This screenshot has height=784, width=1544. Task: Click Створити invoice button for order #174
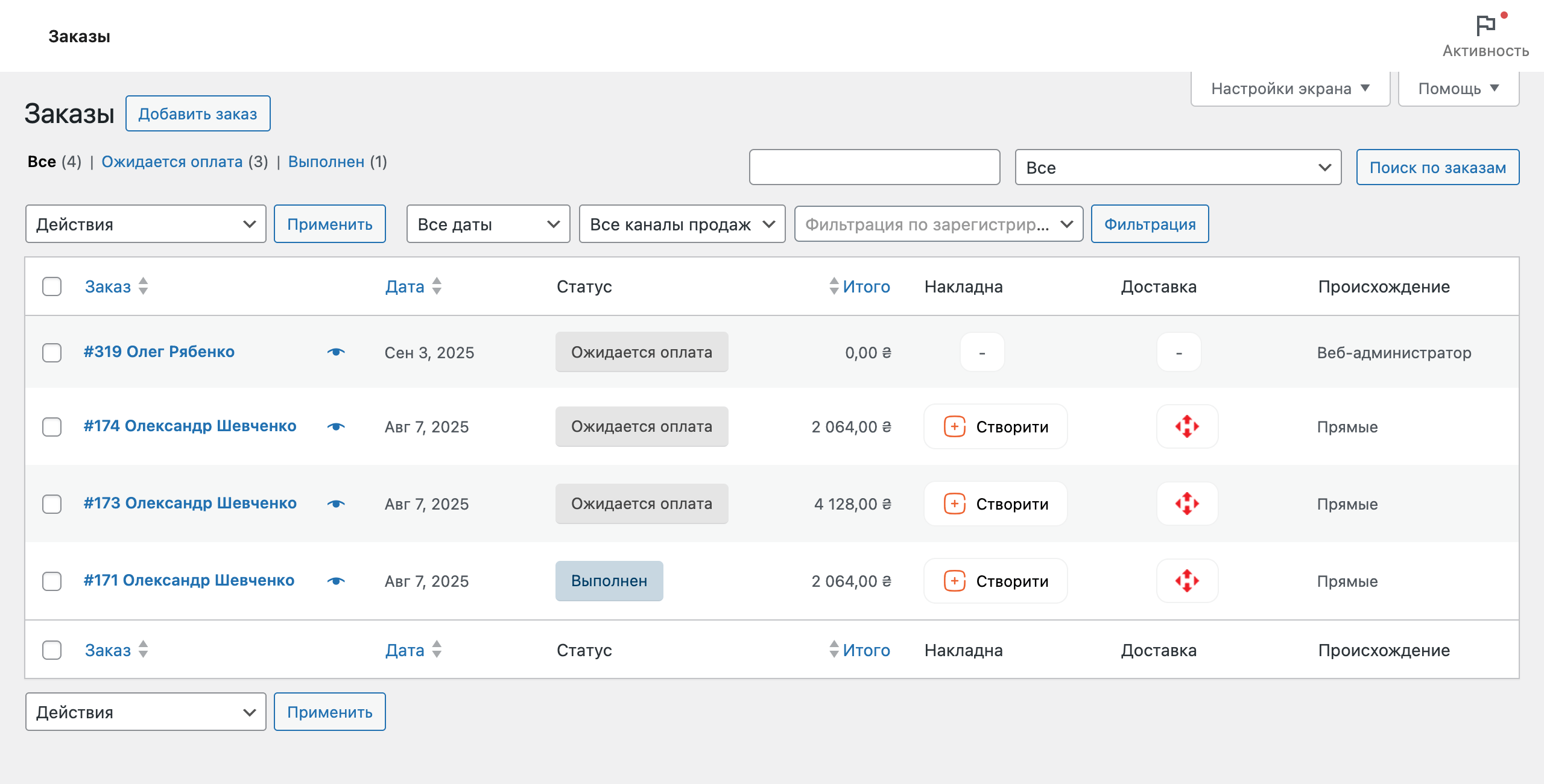click(x=995, y=426)
